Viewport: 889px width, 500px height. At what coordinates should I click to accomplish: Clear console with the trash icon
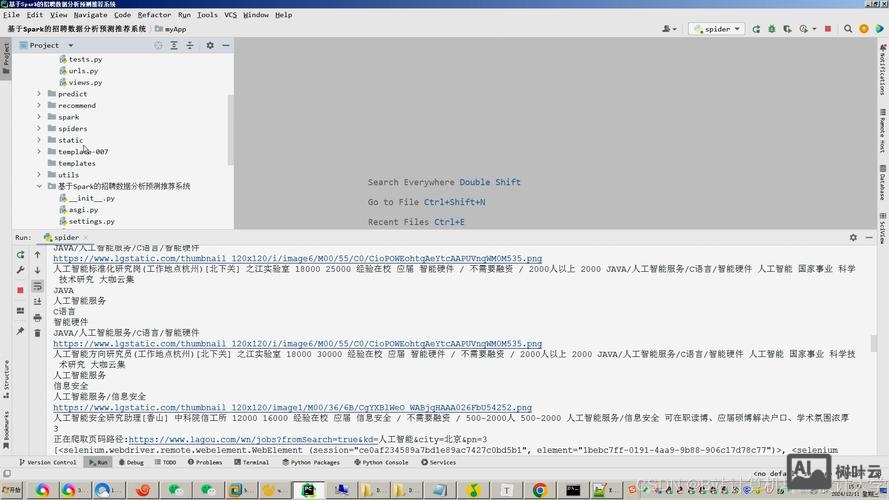37,333
